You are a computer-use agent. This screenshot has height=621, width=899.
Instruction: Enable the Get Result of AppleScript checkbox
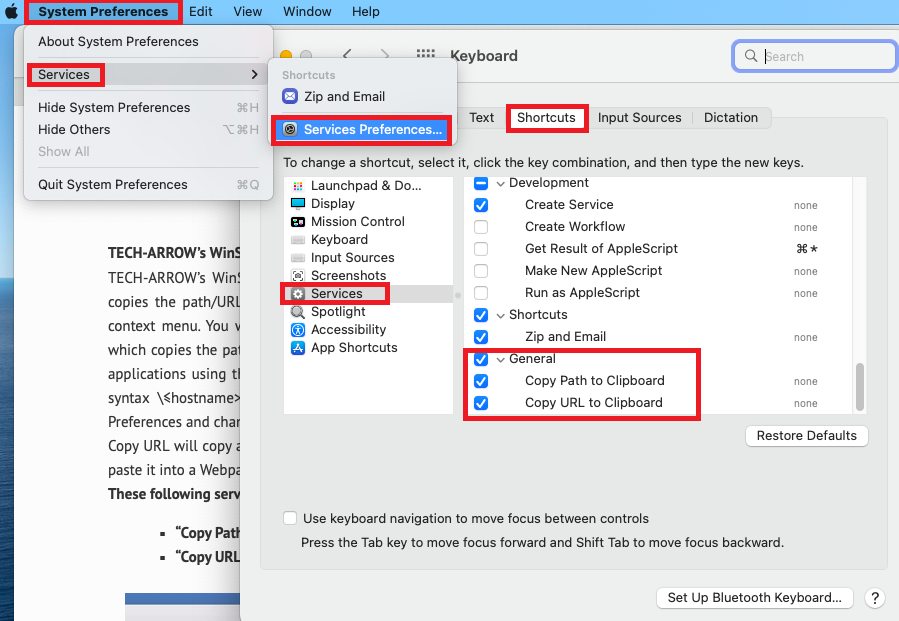[x=481, y=249]
